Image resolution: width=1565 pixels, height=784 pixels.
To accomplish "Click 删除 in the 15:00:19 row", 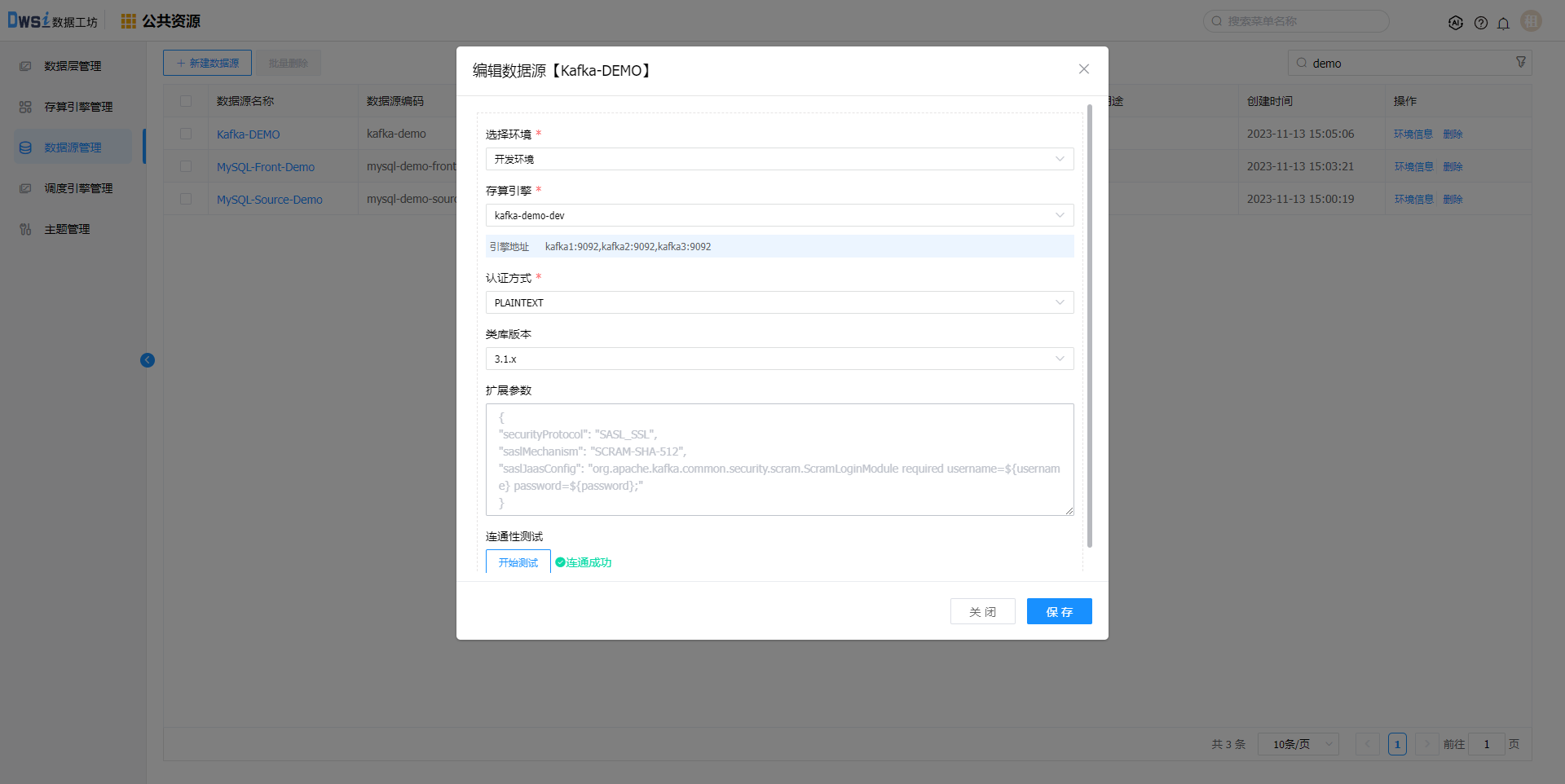I will pyautogui.click(x=1453, y=199).
